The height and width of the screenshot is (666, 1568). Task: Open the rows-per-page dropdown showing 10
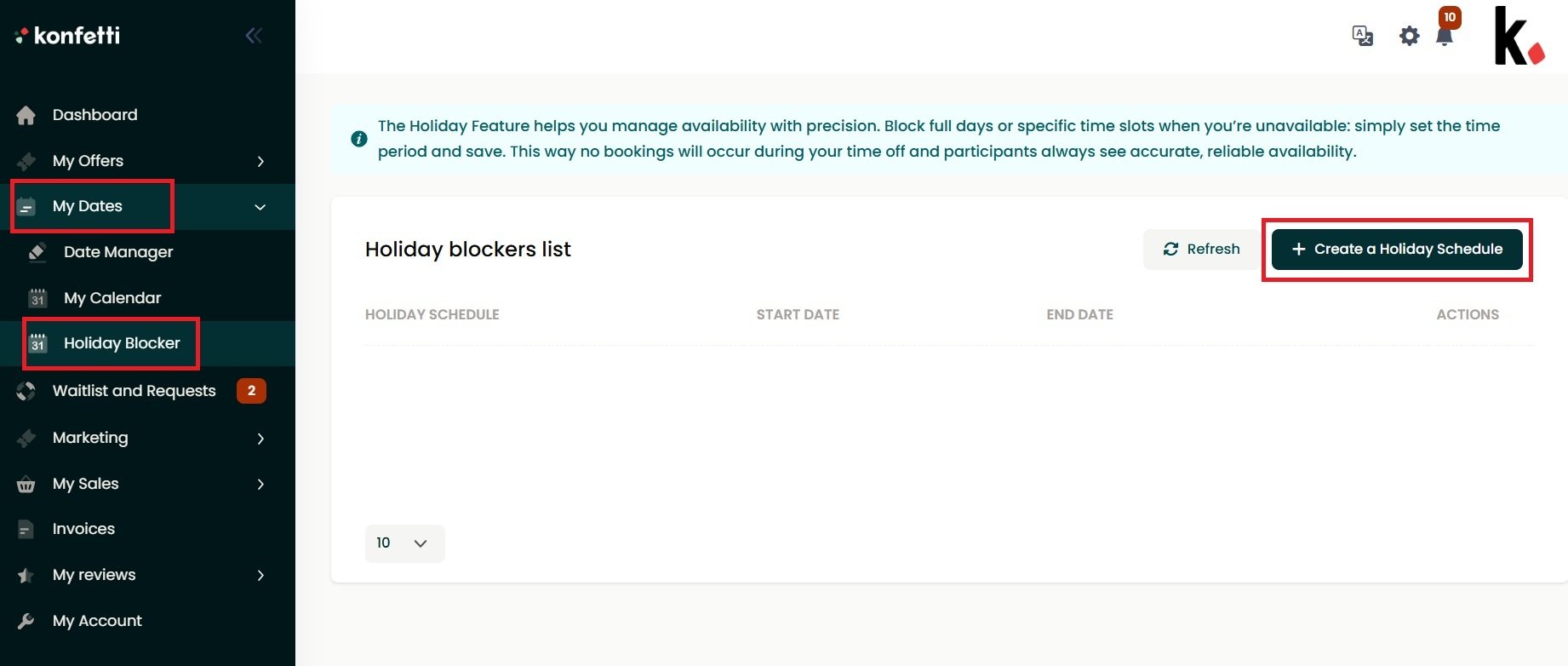405,543
